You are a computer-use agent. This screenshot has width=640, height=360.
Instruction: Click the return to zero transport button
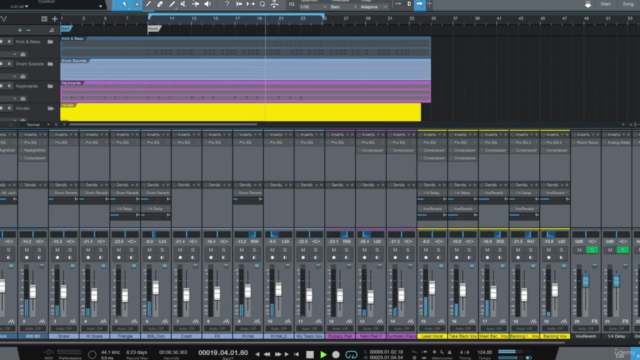point(297,354)
